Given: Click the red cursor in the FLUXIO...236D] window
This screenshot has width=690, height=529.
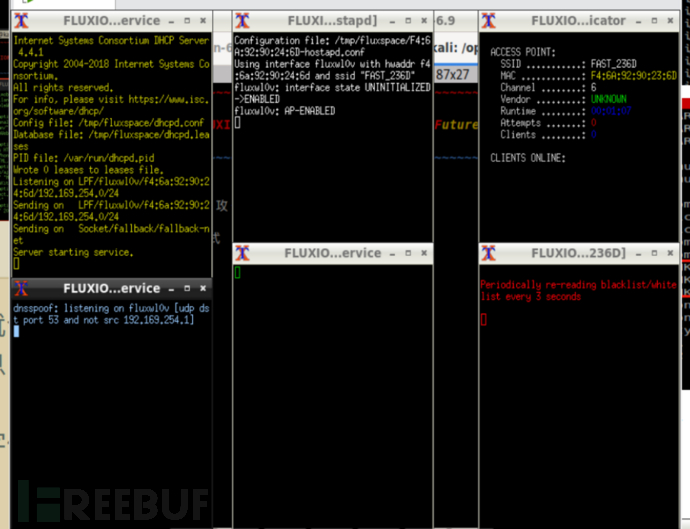Looking at the screenshot, I should point(484,320).
